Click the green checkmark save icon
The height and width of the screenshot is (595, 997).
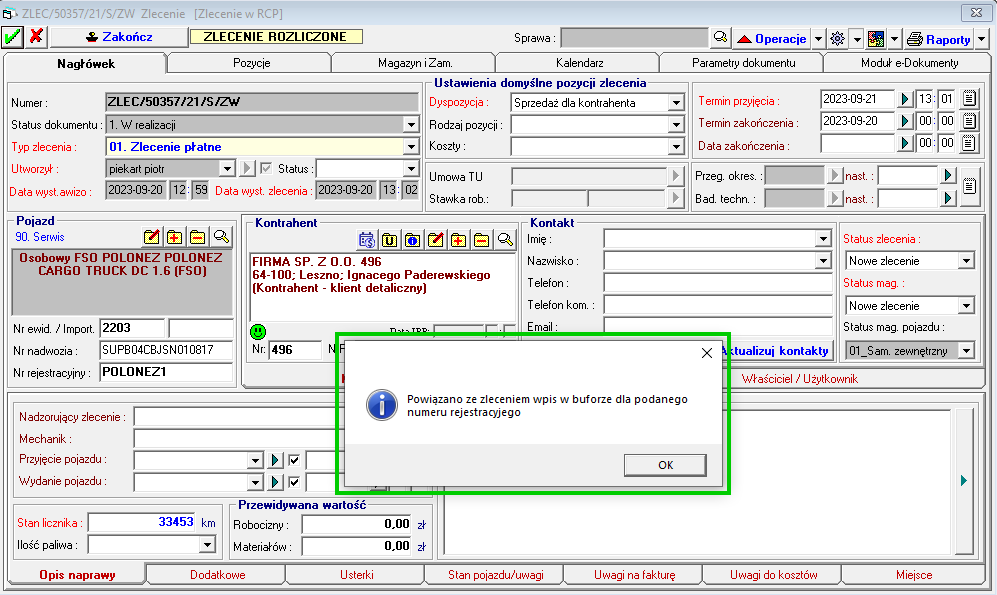13,37
